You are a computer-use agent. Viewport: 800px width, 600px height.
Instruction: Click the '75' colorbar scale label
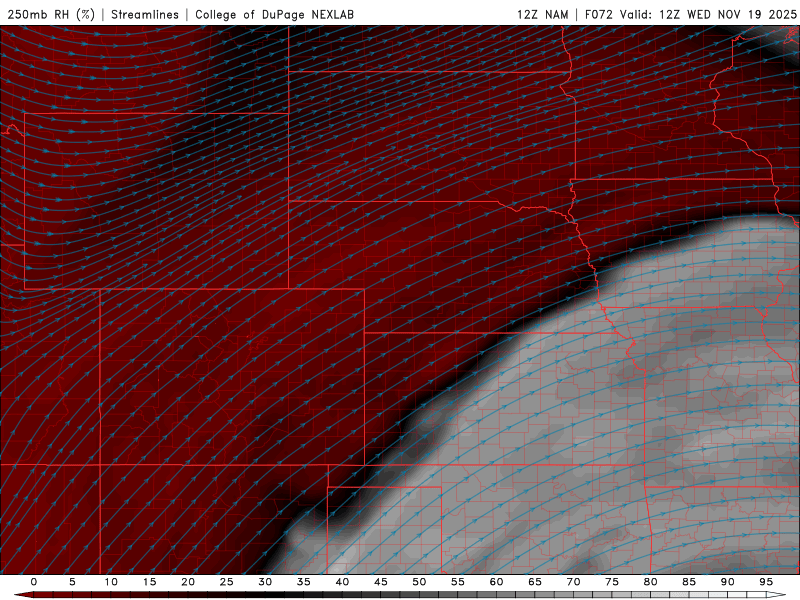coord(612,582)
